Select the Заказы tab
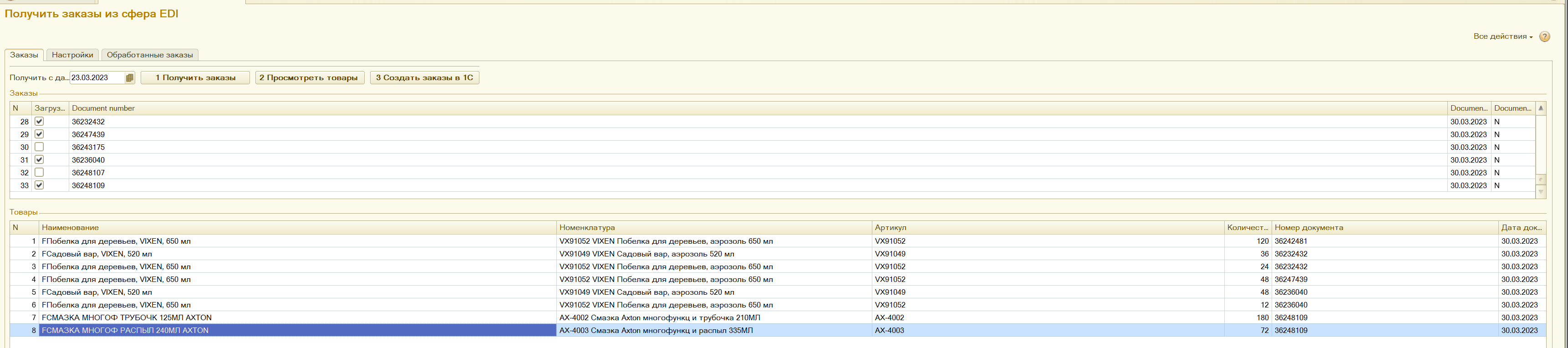Image resolution: width=1568 pixels, height=348 pixels. [24, 55]
